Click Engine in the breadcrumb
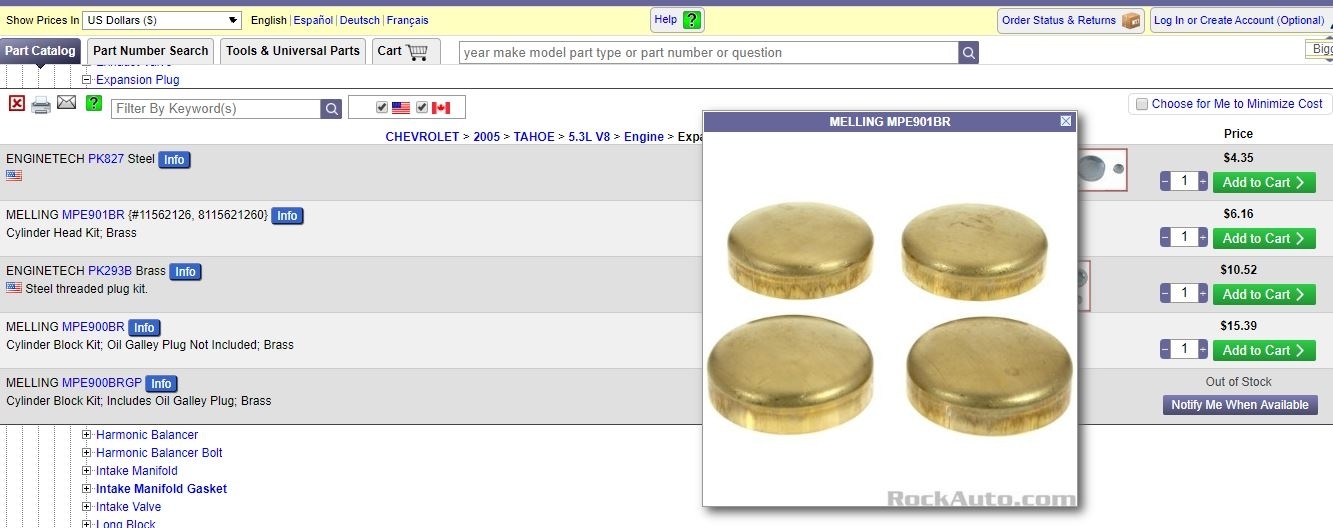The height and width of the screenshot is (528, 1333). 644,137
